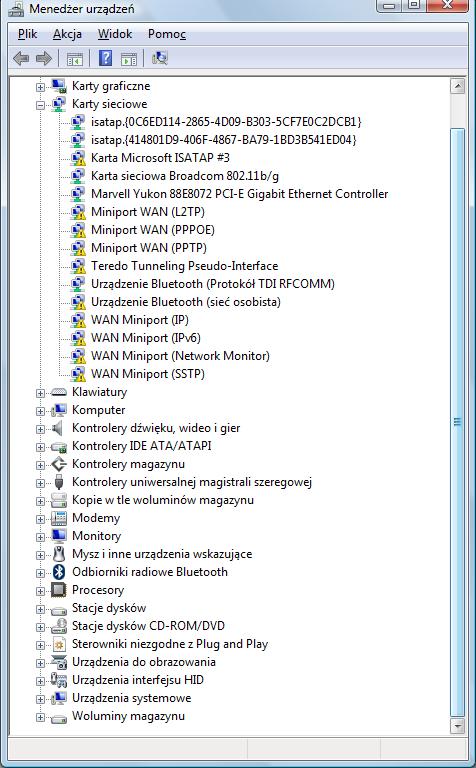
Task: Click the scan for hardware changes icon
Action: (x=160, y=58)
